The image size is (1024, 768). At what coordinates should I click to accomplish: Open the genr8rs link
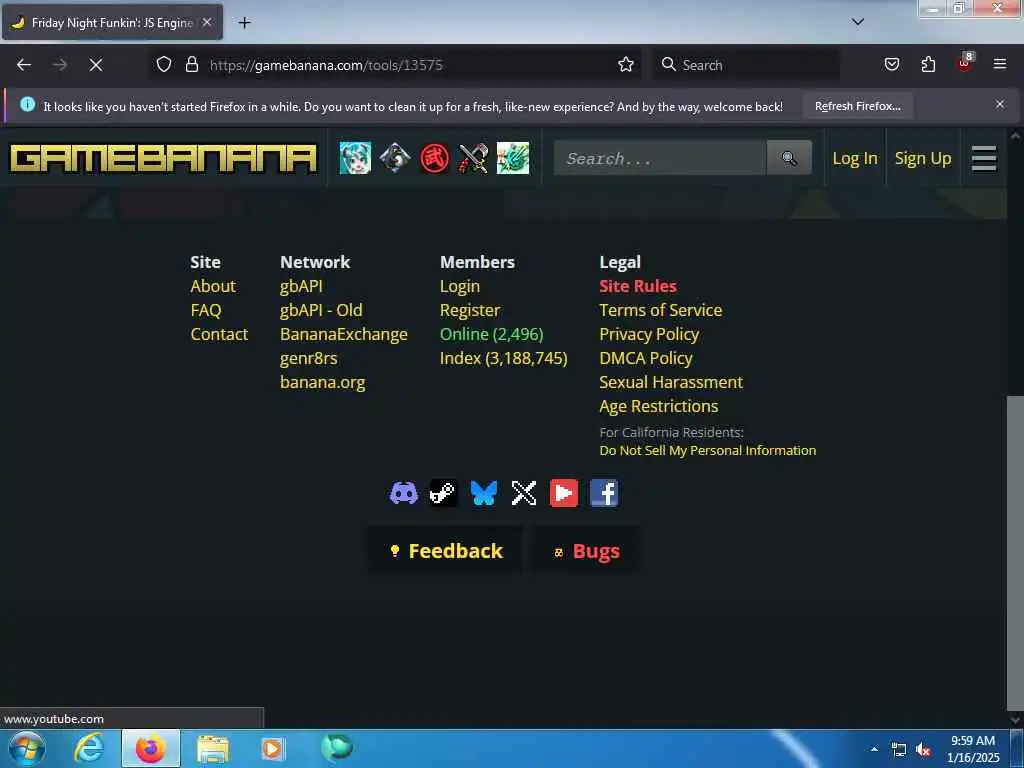[308, 359]
